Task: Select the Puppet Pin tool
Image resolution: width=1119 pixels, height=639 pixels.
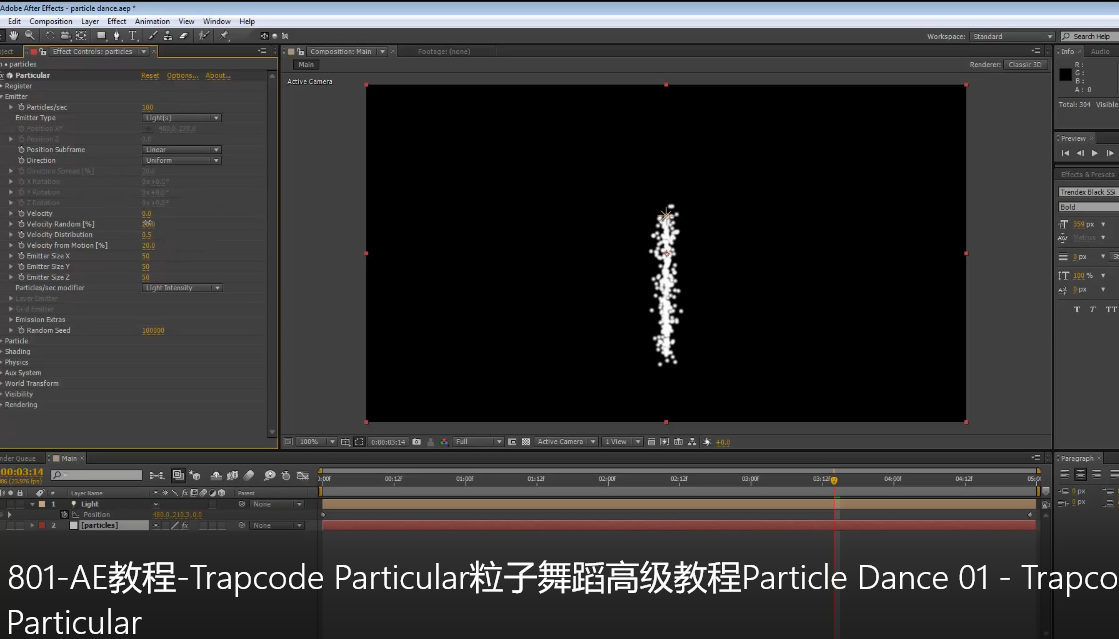Action: click(223, 36)
